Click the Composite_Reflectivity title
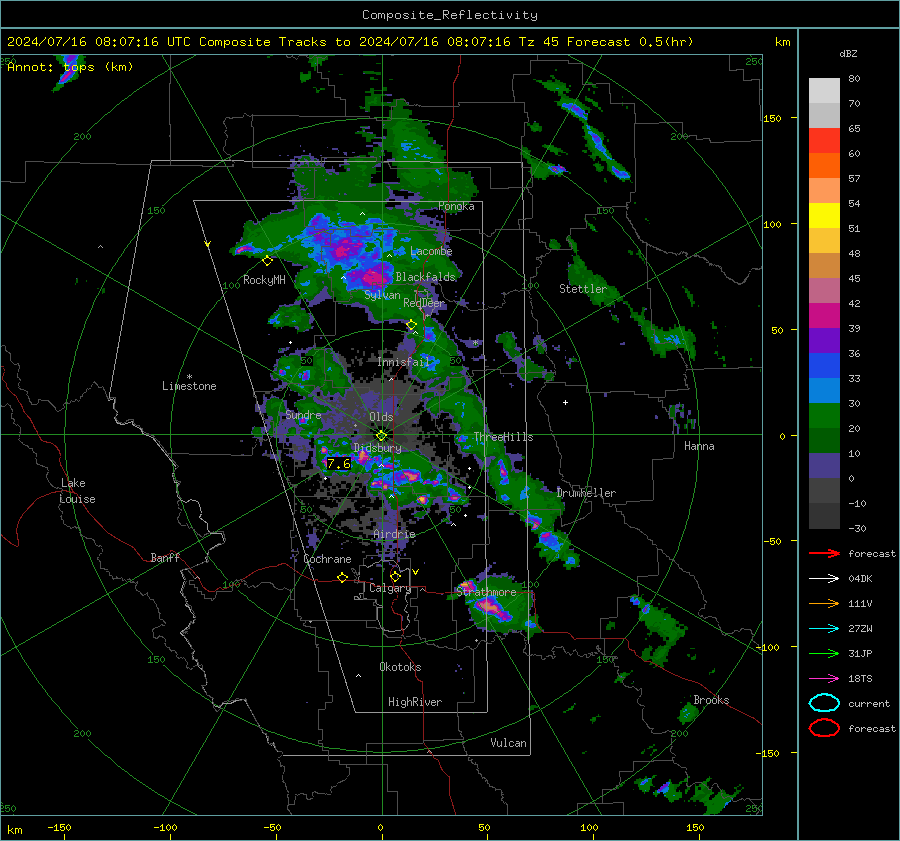The image size is (900, 841). click(x=450, y=15)
